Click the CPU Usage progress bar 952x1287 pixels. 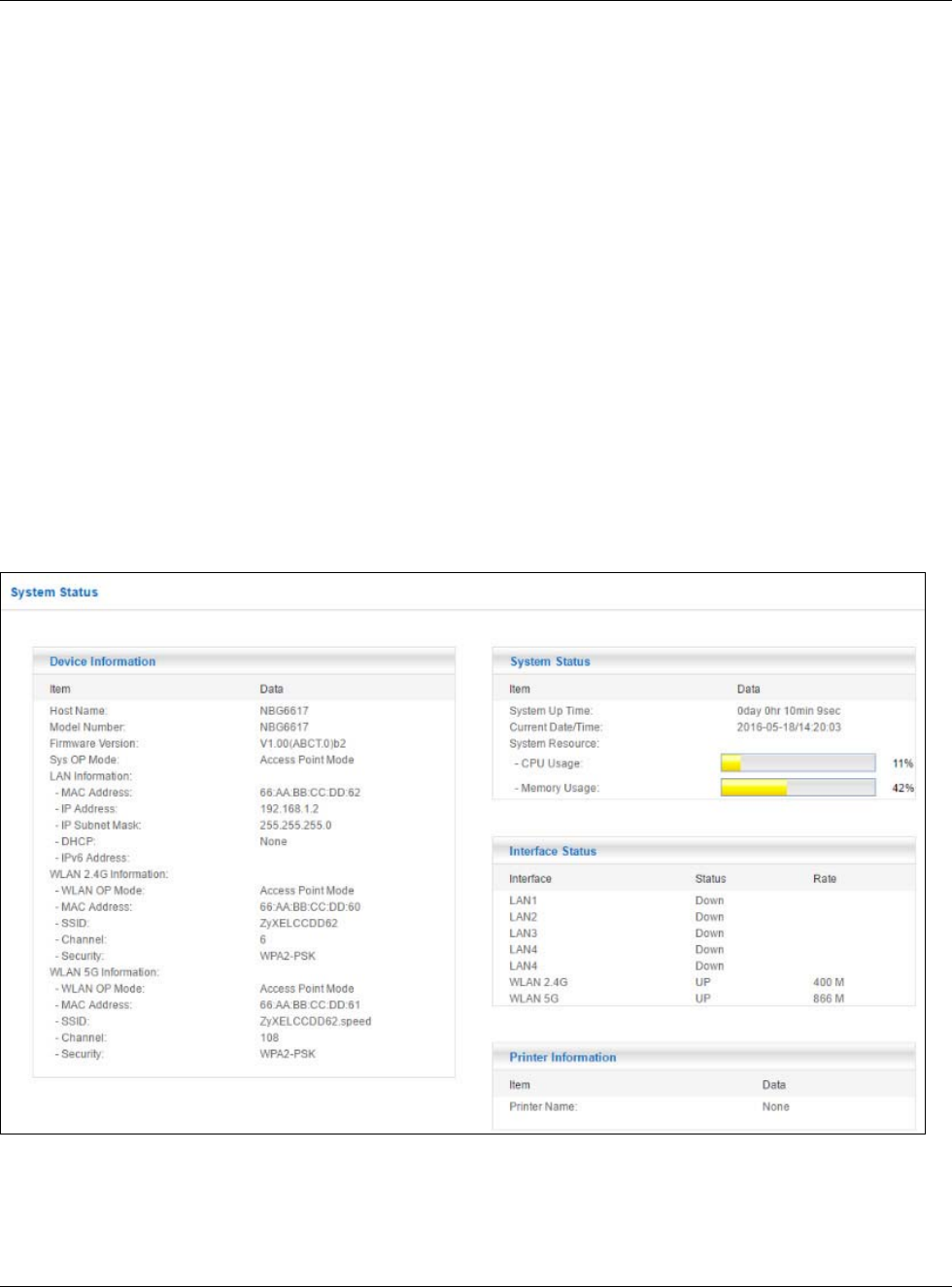[x=798, y=763]
